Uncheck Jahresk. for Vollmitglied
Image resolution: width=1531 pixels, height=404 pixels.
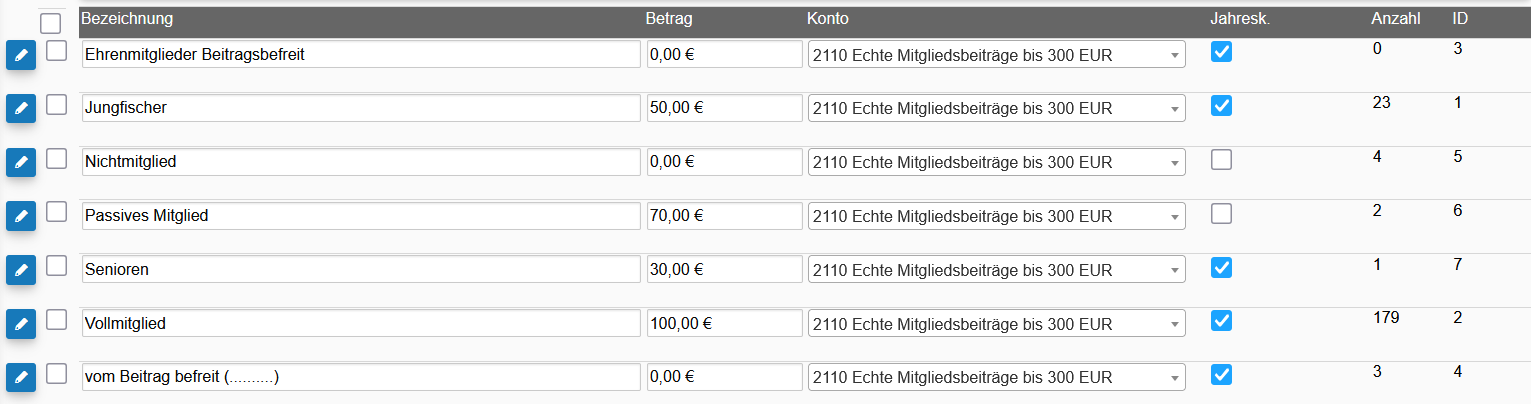coord(1221,321)
